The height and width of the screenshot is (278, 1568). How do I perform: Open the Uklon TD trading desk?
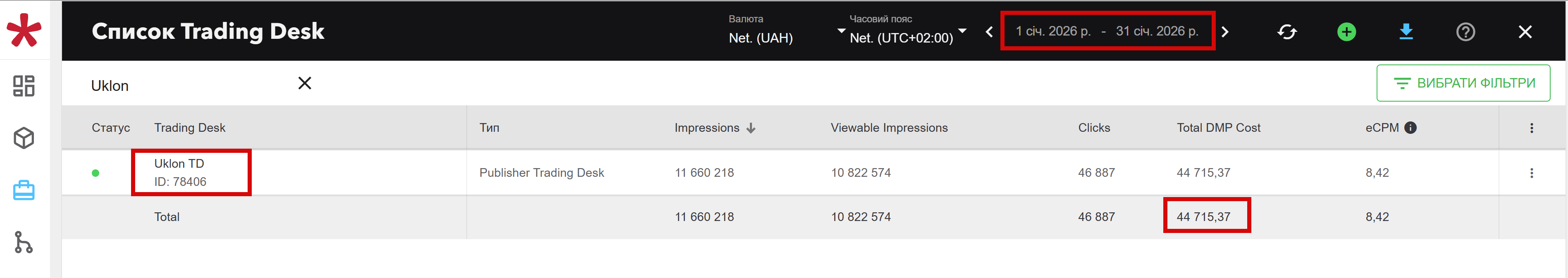tap(179, 164)
